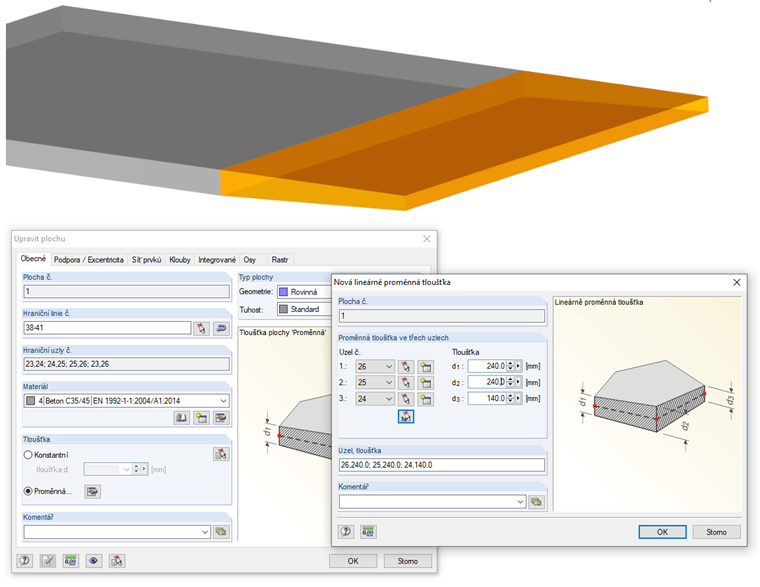This screenshot has height=587, width=760.
Task: Click the d3 spinner arrows
Action: (x=510, y=398)
